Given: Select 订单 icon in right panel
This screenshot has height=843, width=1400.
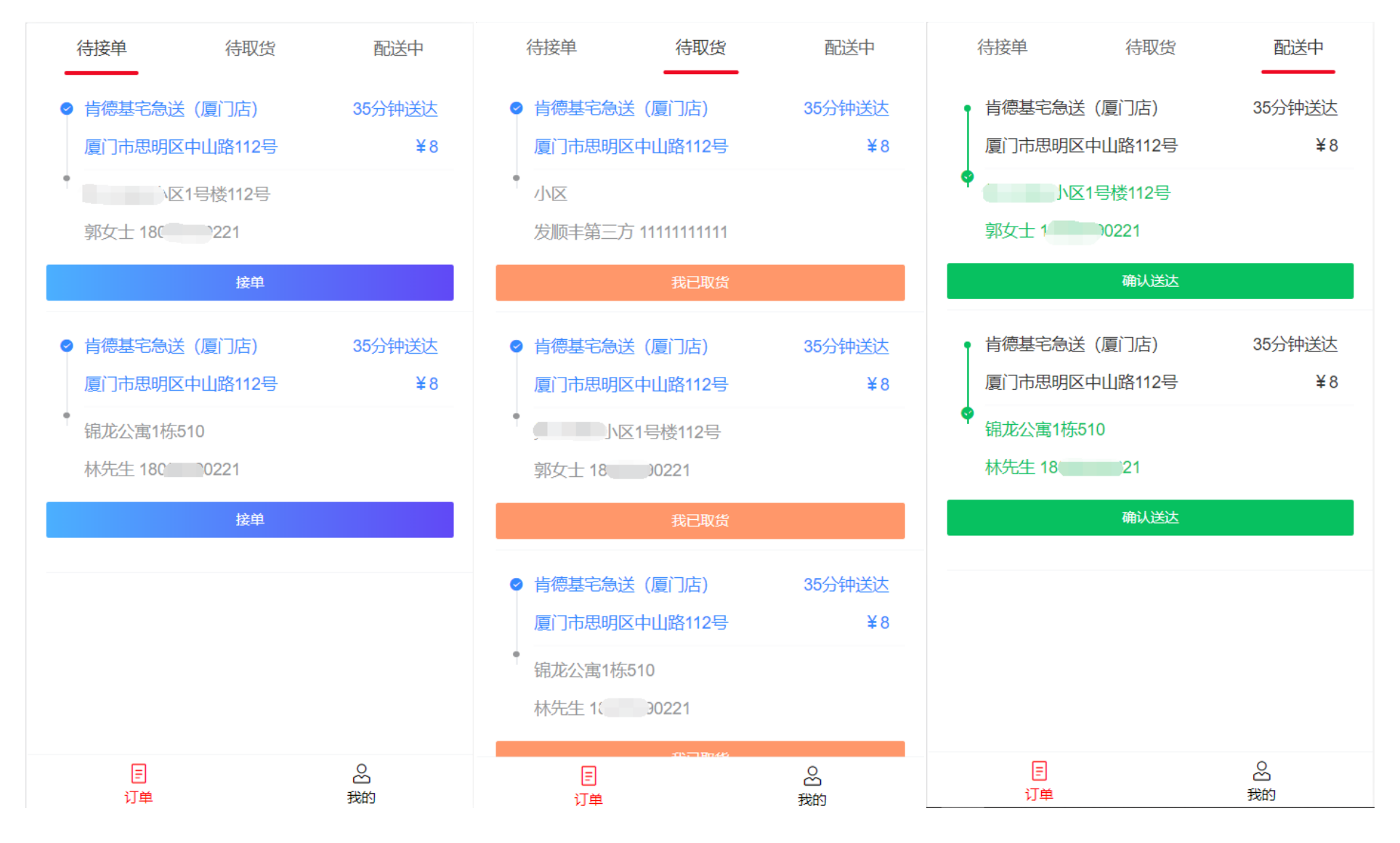Looking at the screenshot, I should pos(1039,771).
